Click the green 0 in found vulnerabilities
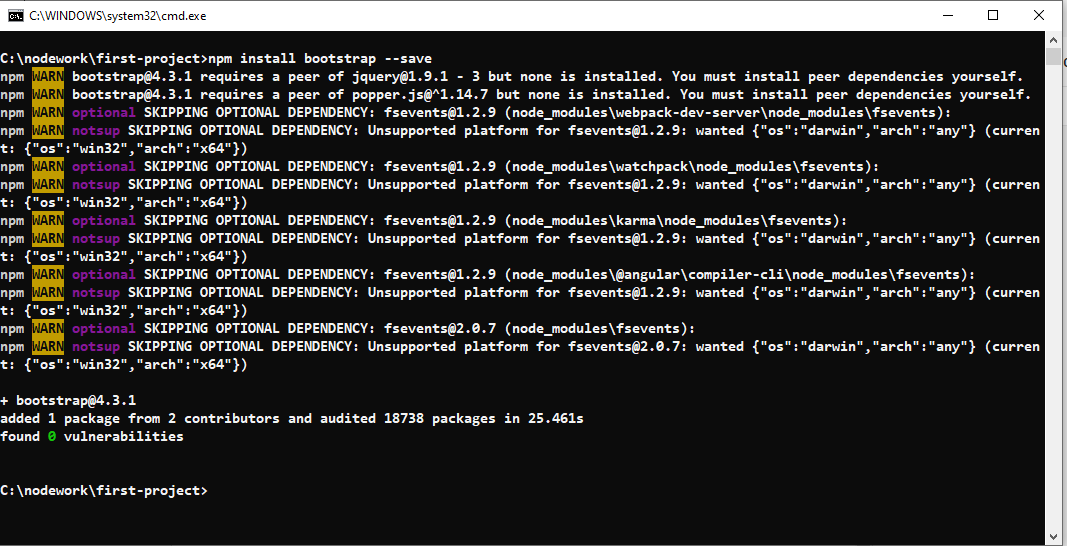 coord(52,436)
